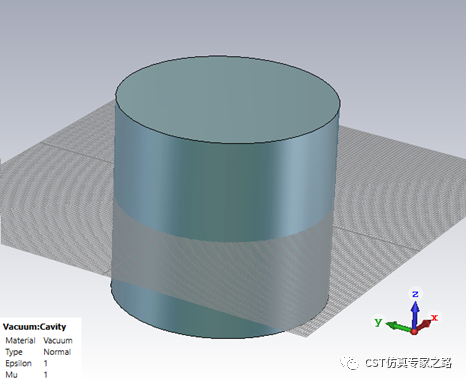Click the 'CST仿真专家之路' watermark text
Viewport: 466px width, 383px height.
(x=408, y=362)
